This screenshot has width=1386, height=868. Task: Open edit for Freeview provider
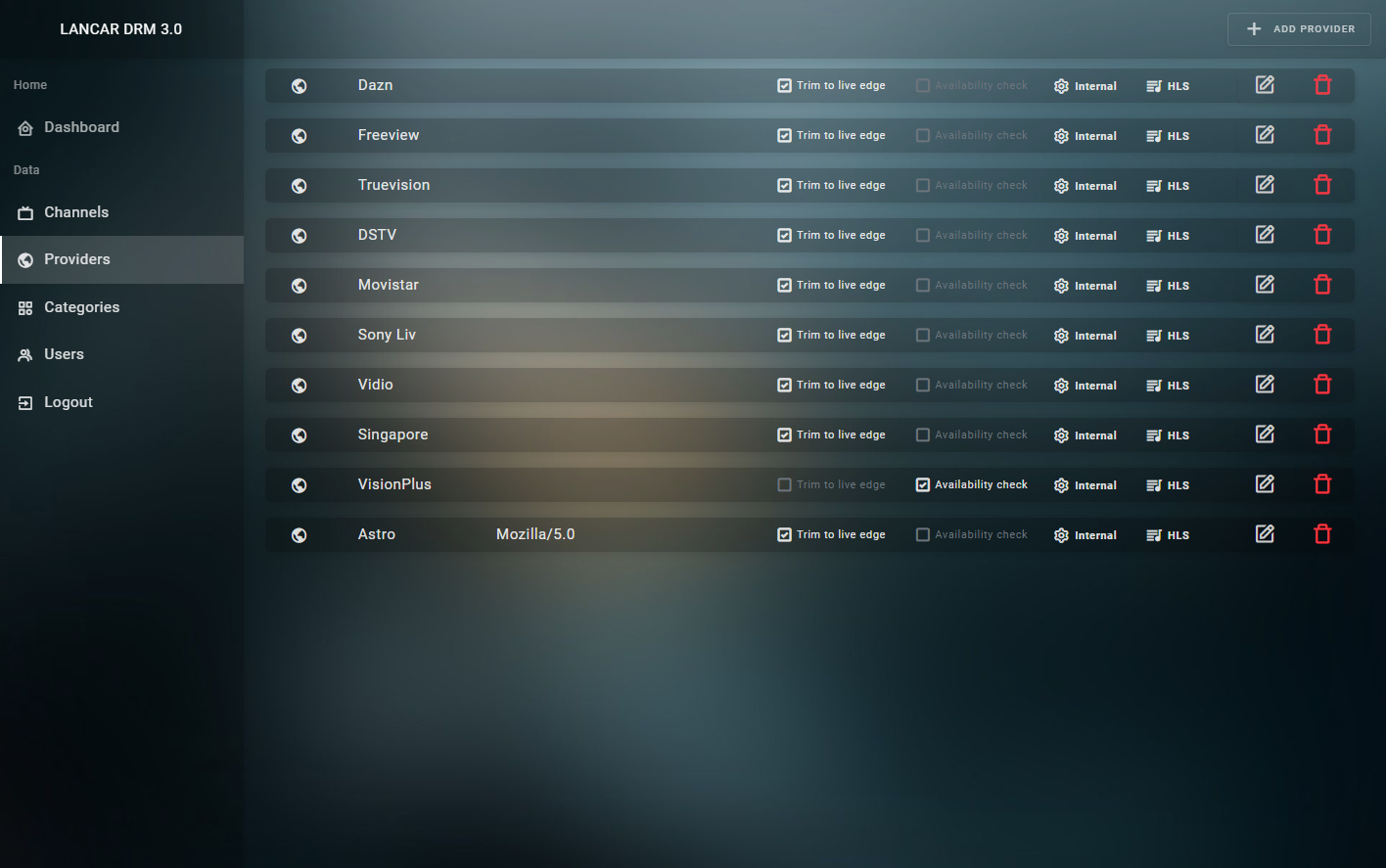coord(1265,135)
